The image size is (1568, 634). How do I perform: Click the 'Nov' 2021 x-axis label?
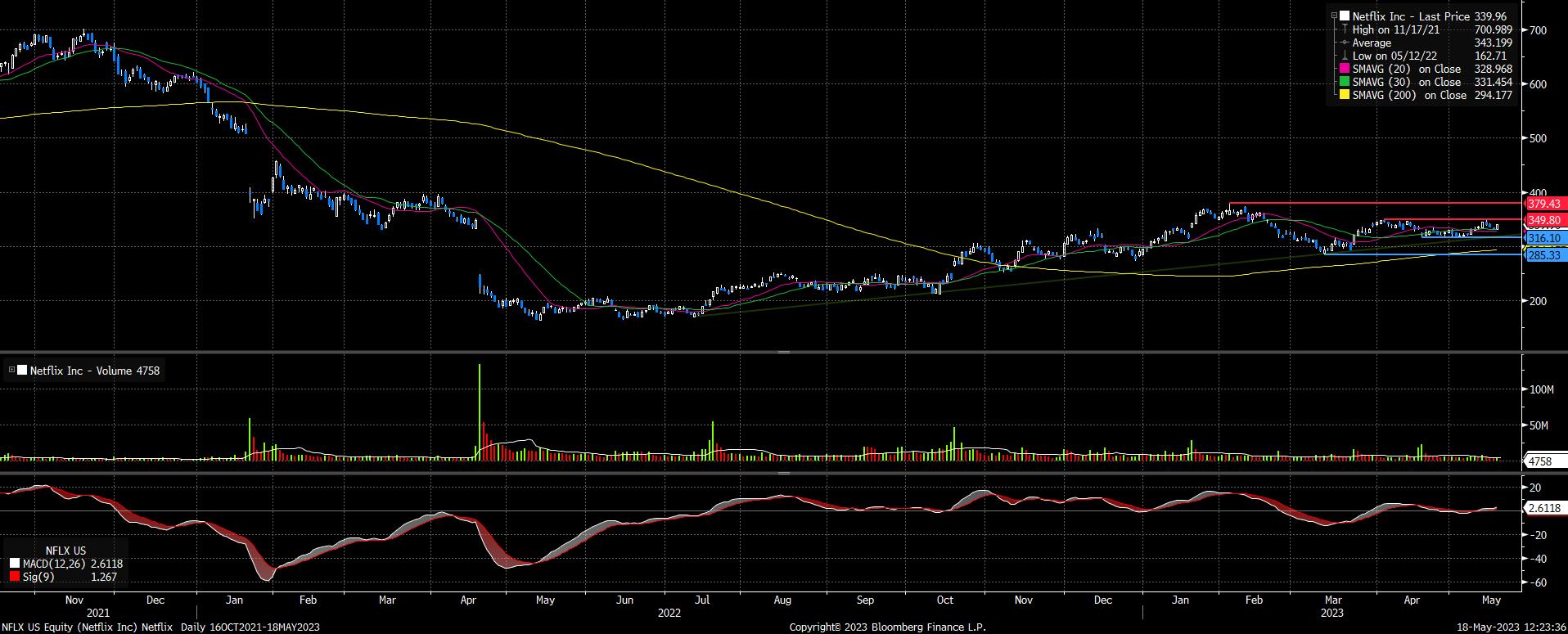[76, 600]
